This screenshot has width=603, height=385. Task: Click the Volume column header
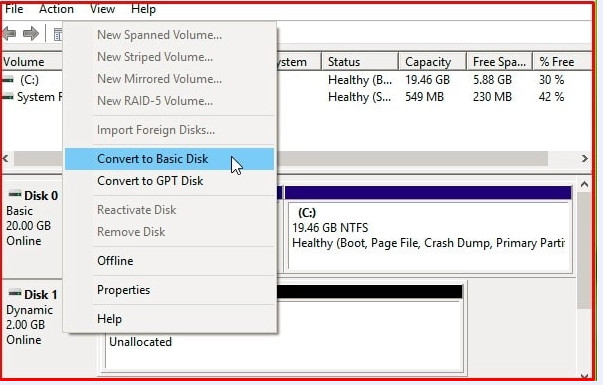pos(32,62)
